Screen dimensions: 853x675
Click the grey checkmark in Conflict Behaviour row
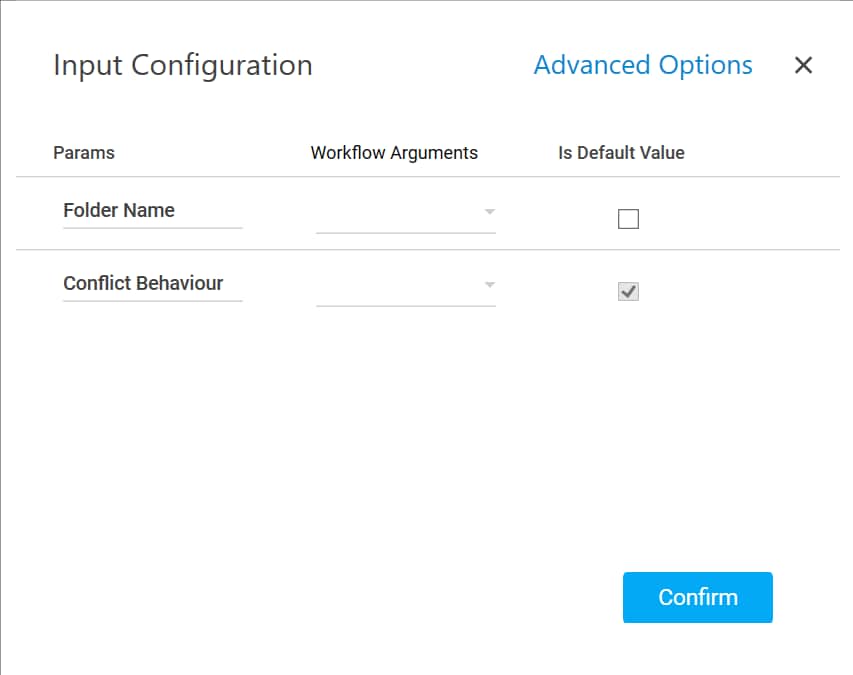pyautogui.click(x=628, y=292)
